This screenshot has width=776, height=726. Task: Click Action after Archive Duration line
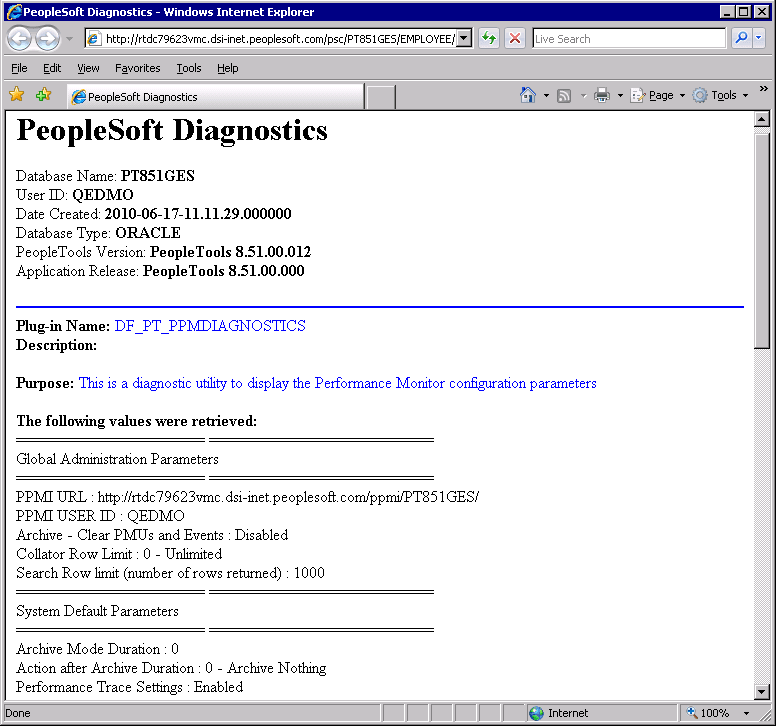click(171, 669)
